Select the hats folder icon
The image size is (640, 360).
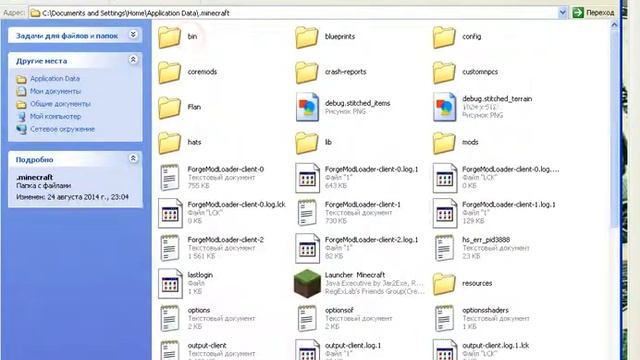coord(169,142)
